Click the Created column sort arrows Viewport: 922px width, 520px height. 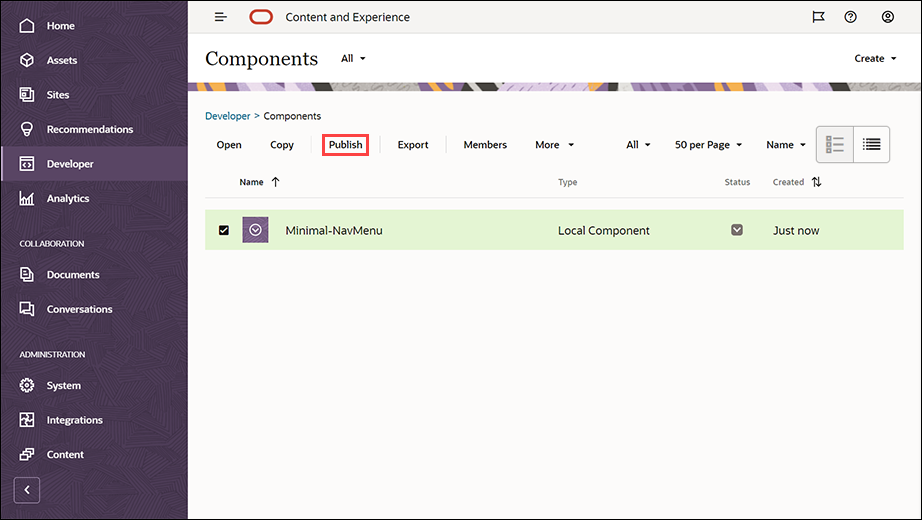click(x=816, y=182)
